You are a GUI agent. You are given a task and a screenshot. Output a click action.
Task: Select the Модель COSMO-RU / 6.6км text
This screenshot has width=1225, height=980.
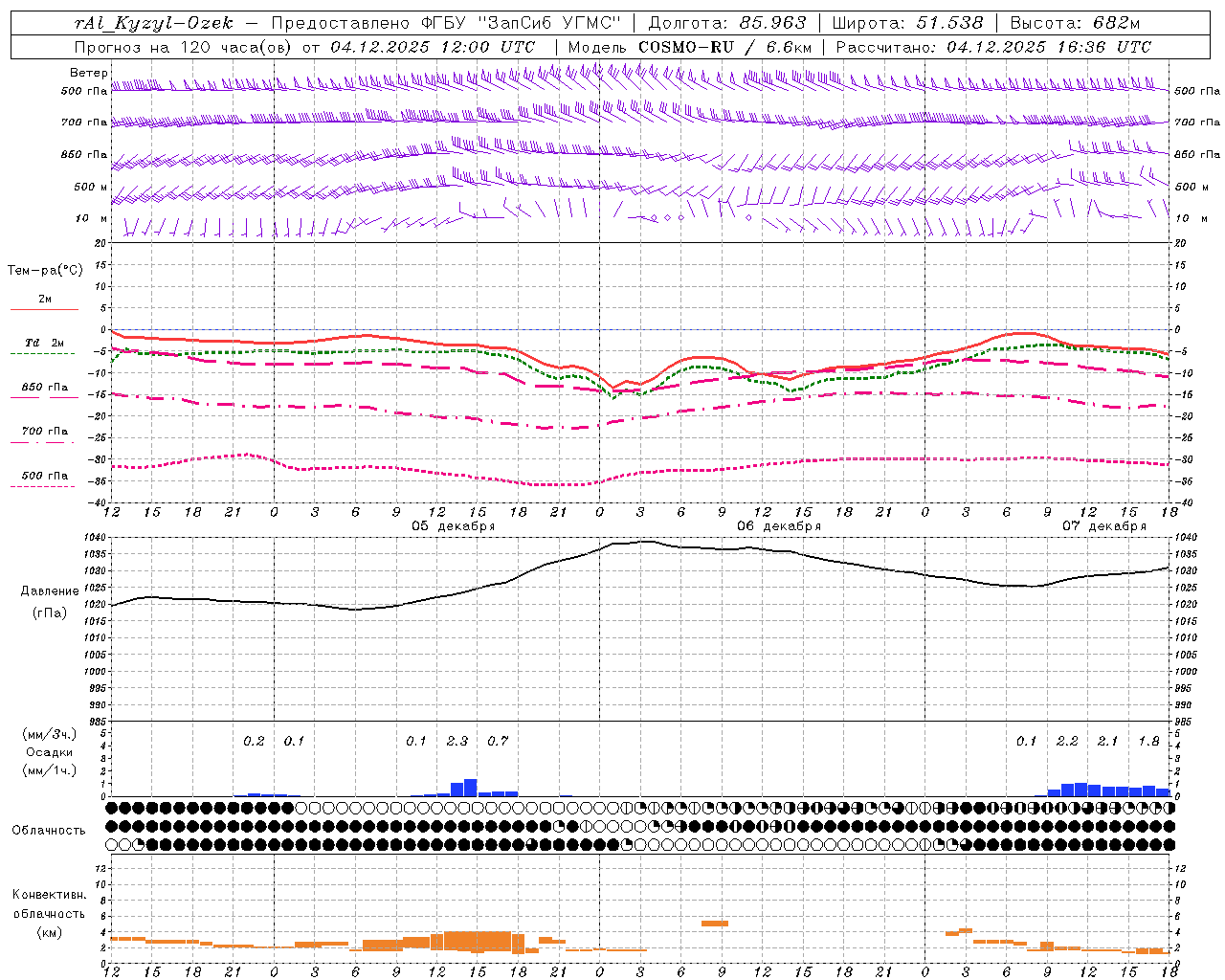[x=690, y=47]
